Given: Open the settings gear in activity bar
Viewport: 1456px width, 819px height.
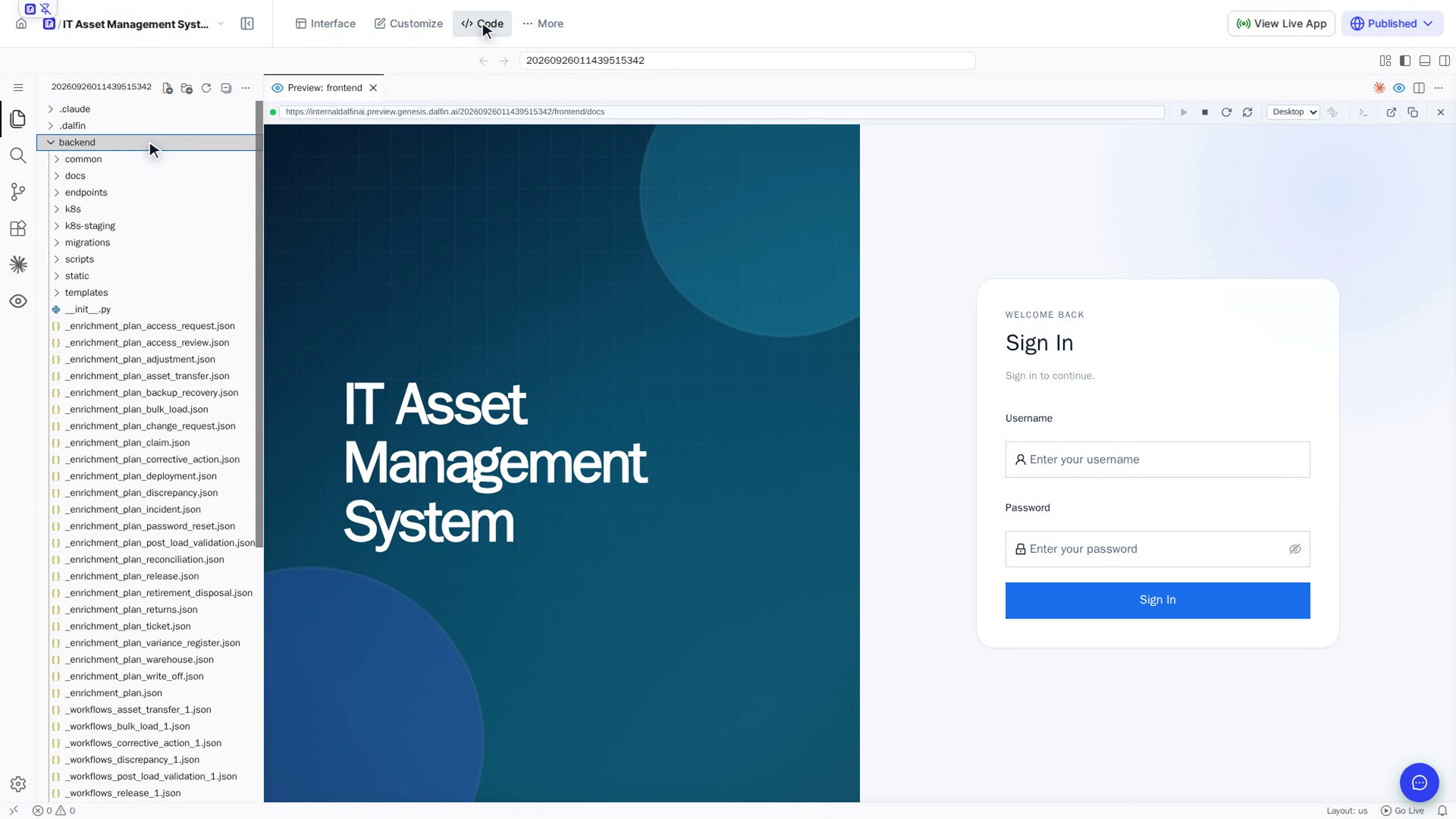Looking at the screenshot, I should coord(18,784).
